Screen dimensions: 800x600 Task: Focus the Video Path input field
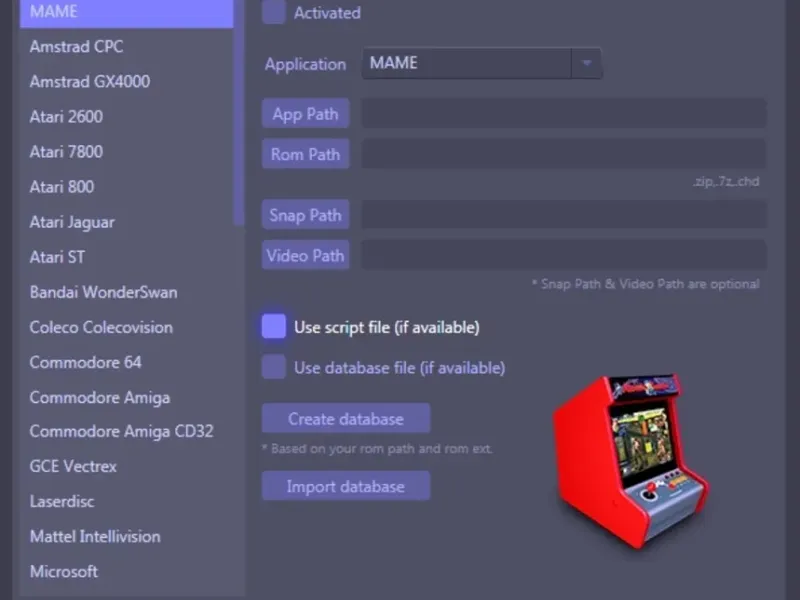564,255
